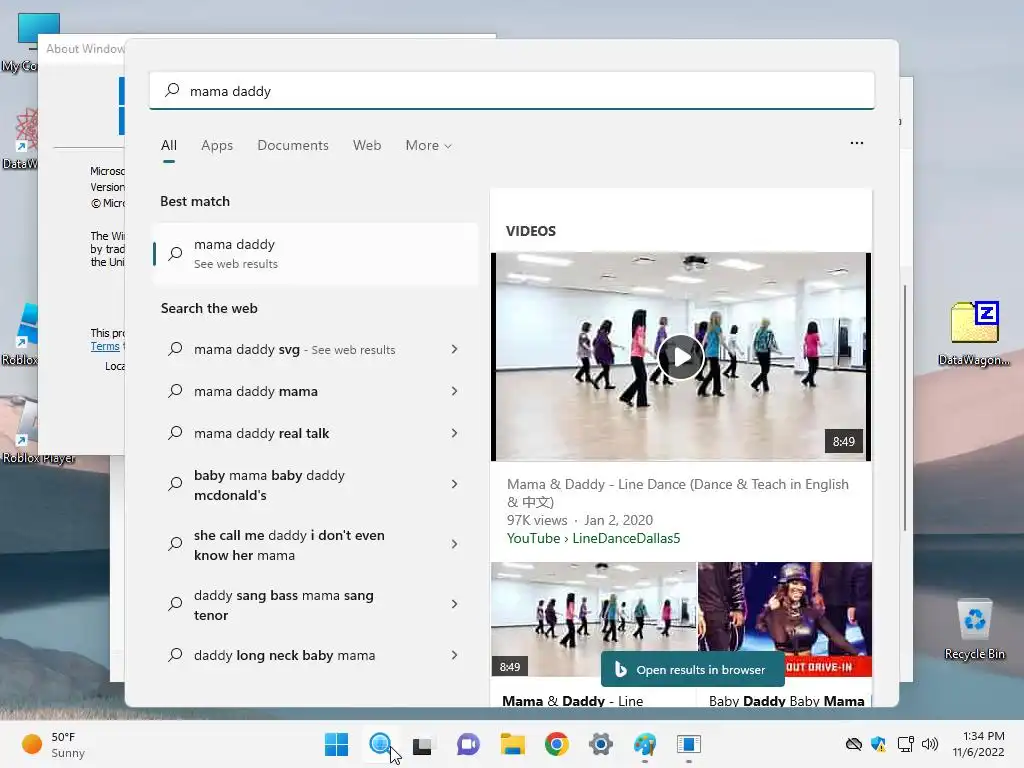
Task: Open the weather widget showing 50°F Sunny
Action: [54, 744]
